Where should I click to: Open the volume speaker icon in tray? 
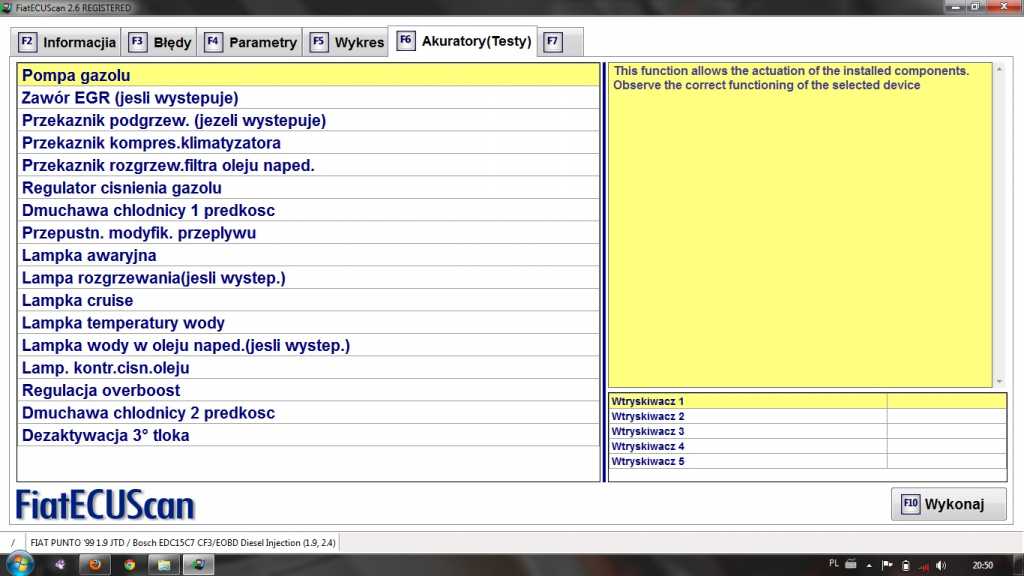[x=939, y=565]
